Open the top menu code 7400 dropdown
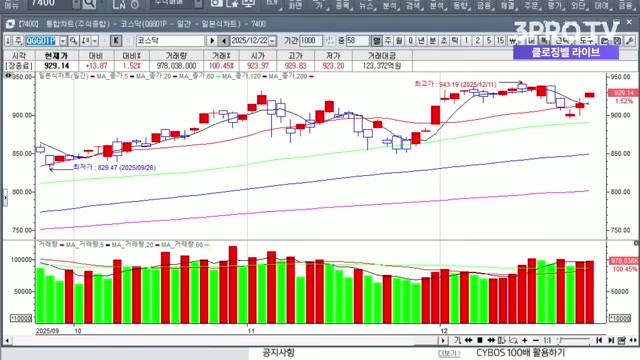The image size is (640, 360). [76, 4]
